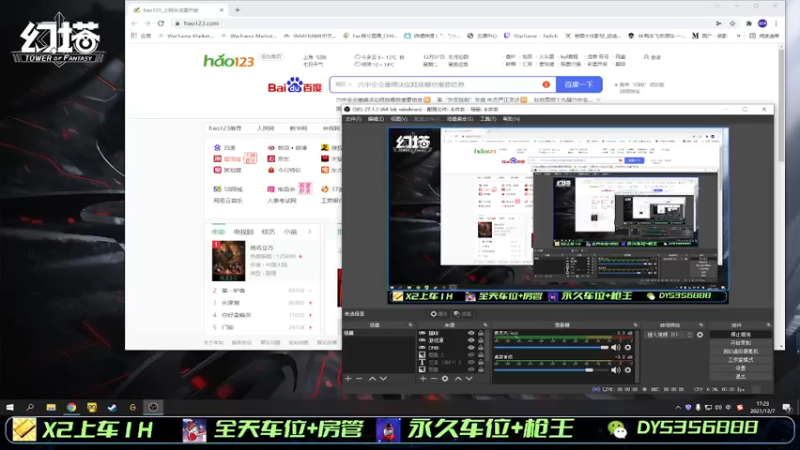Open OBS 文件(F) menu
This screenshot has width=800, height=450.
[x=353, y=119]
